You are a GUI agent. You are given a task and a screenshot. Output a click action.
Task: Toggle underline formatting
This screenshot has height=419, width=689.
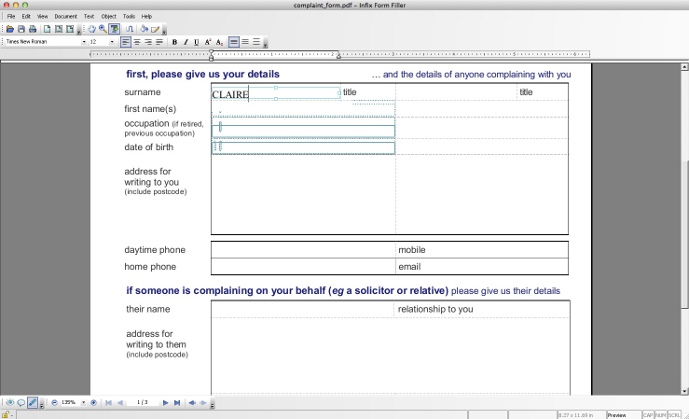196,42
